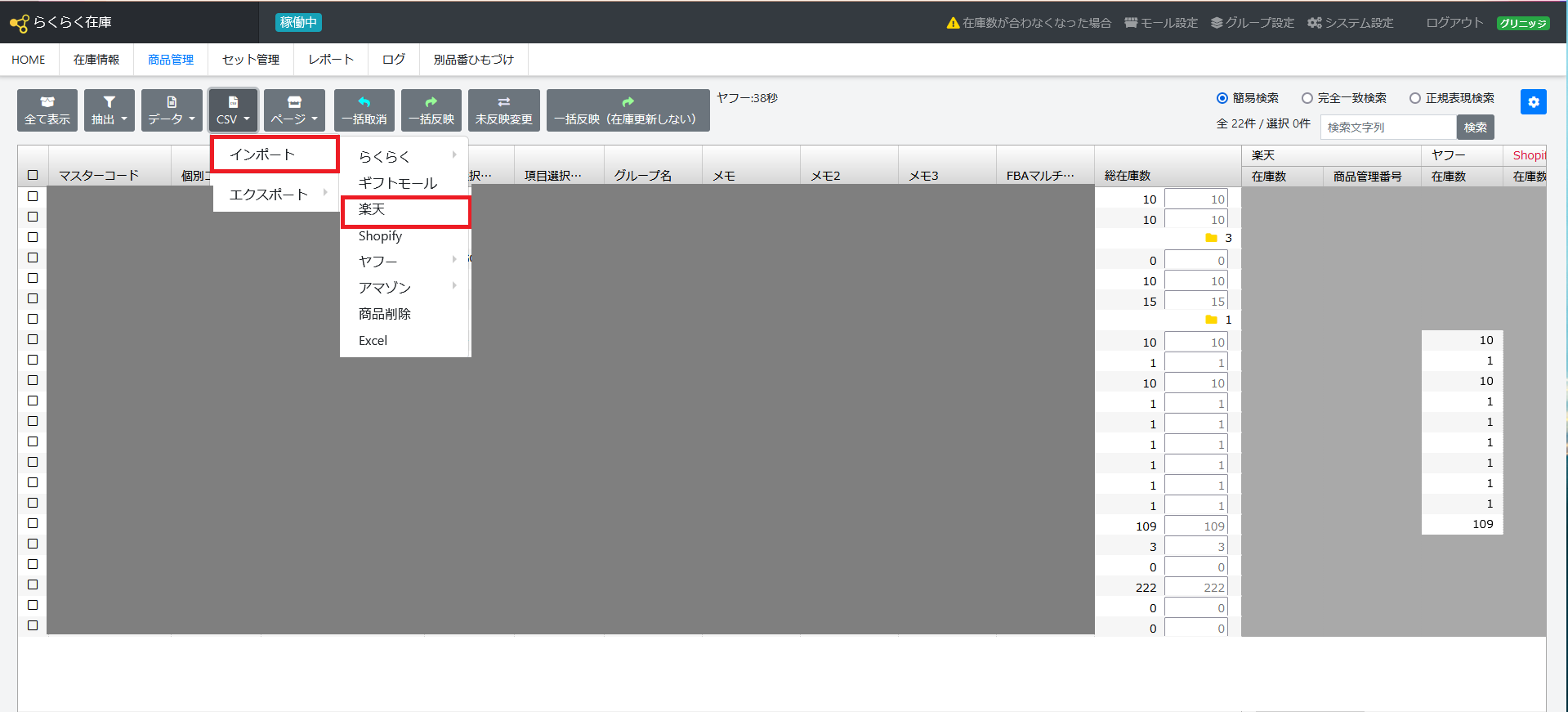The width and height of the screenshot is (1568, 712).
Task: Choose 楽天 from the import menu
Action: [405, 210]
